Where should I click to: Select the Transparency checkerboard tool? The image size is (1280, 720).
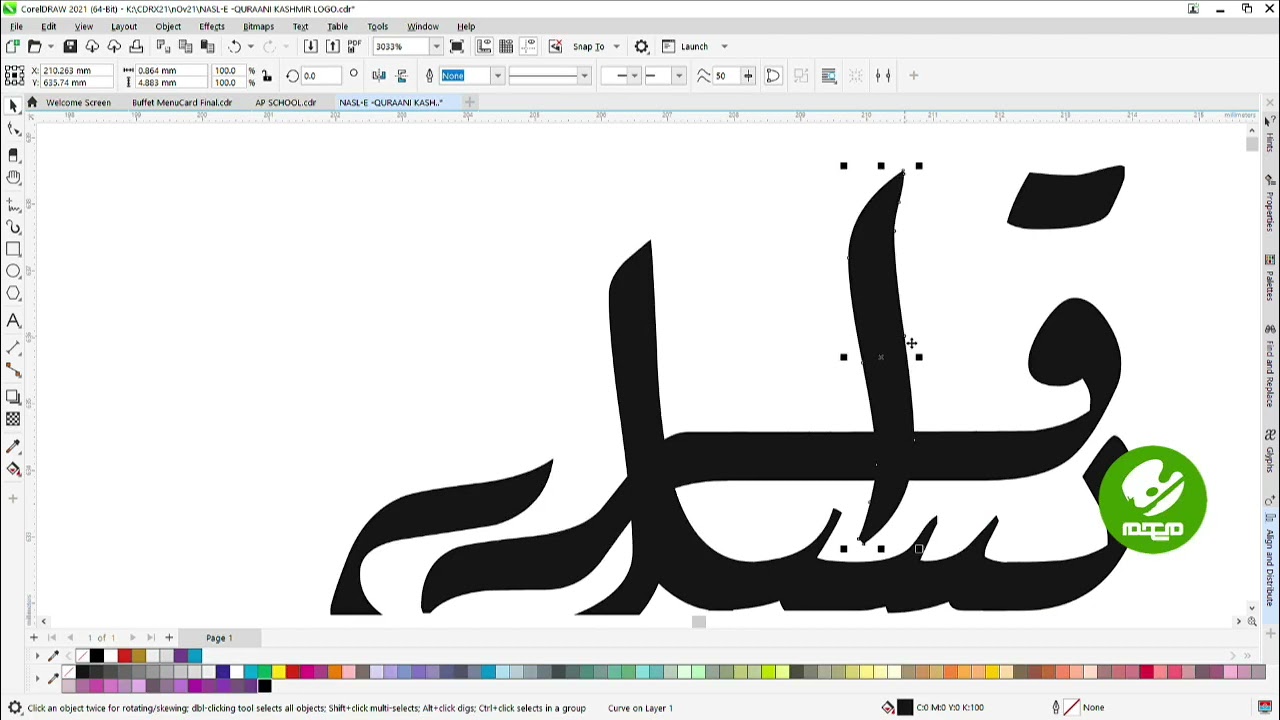pyautogui.click(x=13, y=419)
